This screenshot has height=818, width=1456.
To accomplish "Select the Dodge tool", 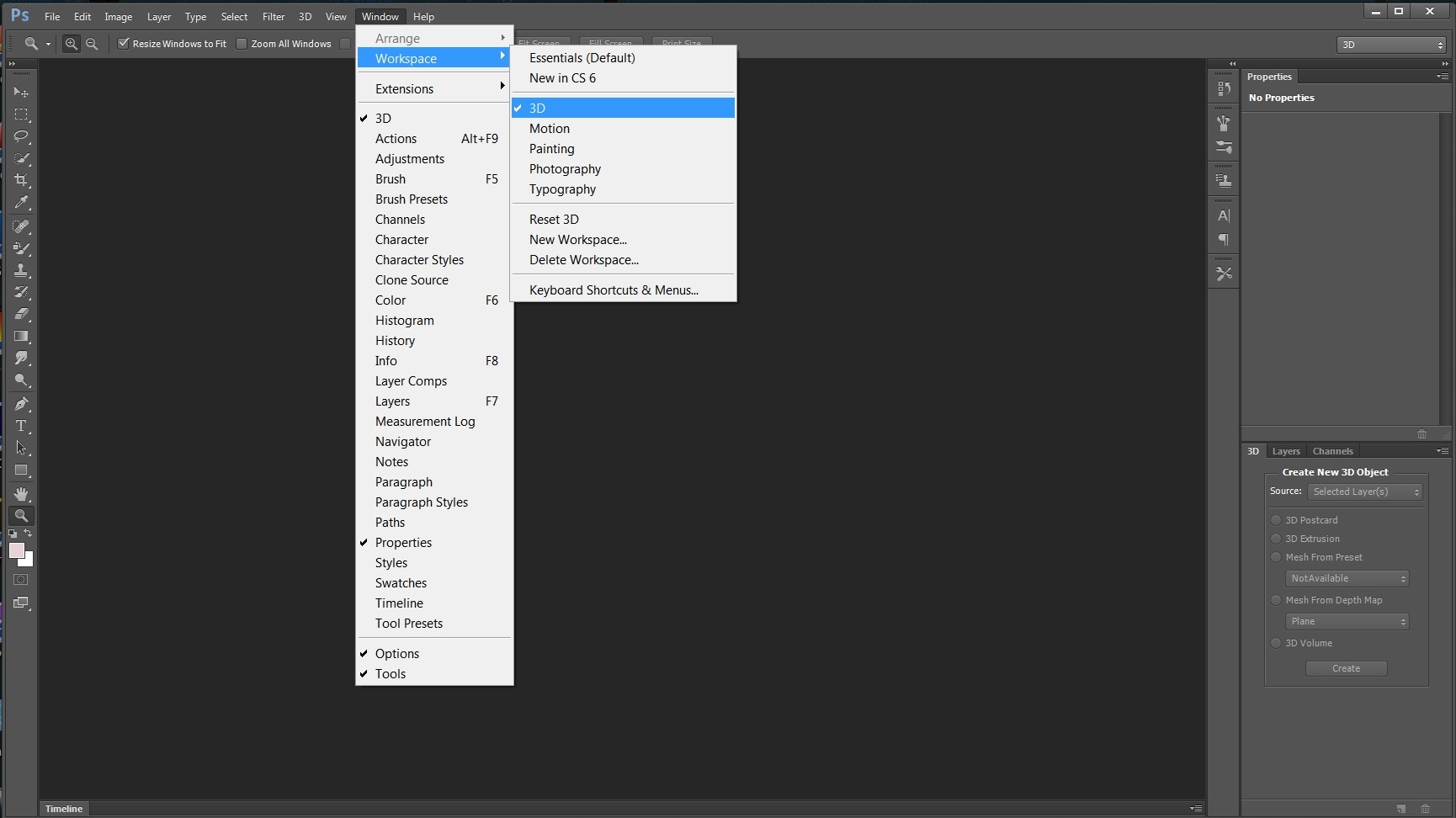I will (21, 380).
